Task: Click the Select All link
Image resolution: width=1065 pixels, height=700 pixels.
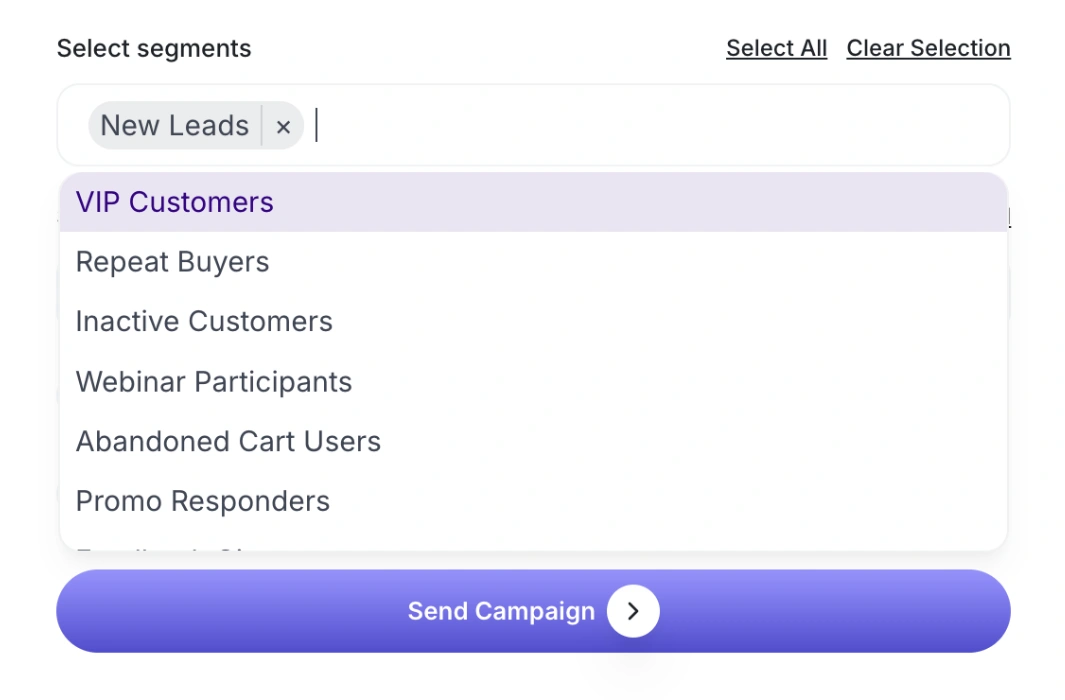Action: (x=777, y=47)
